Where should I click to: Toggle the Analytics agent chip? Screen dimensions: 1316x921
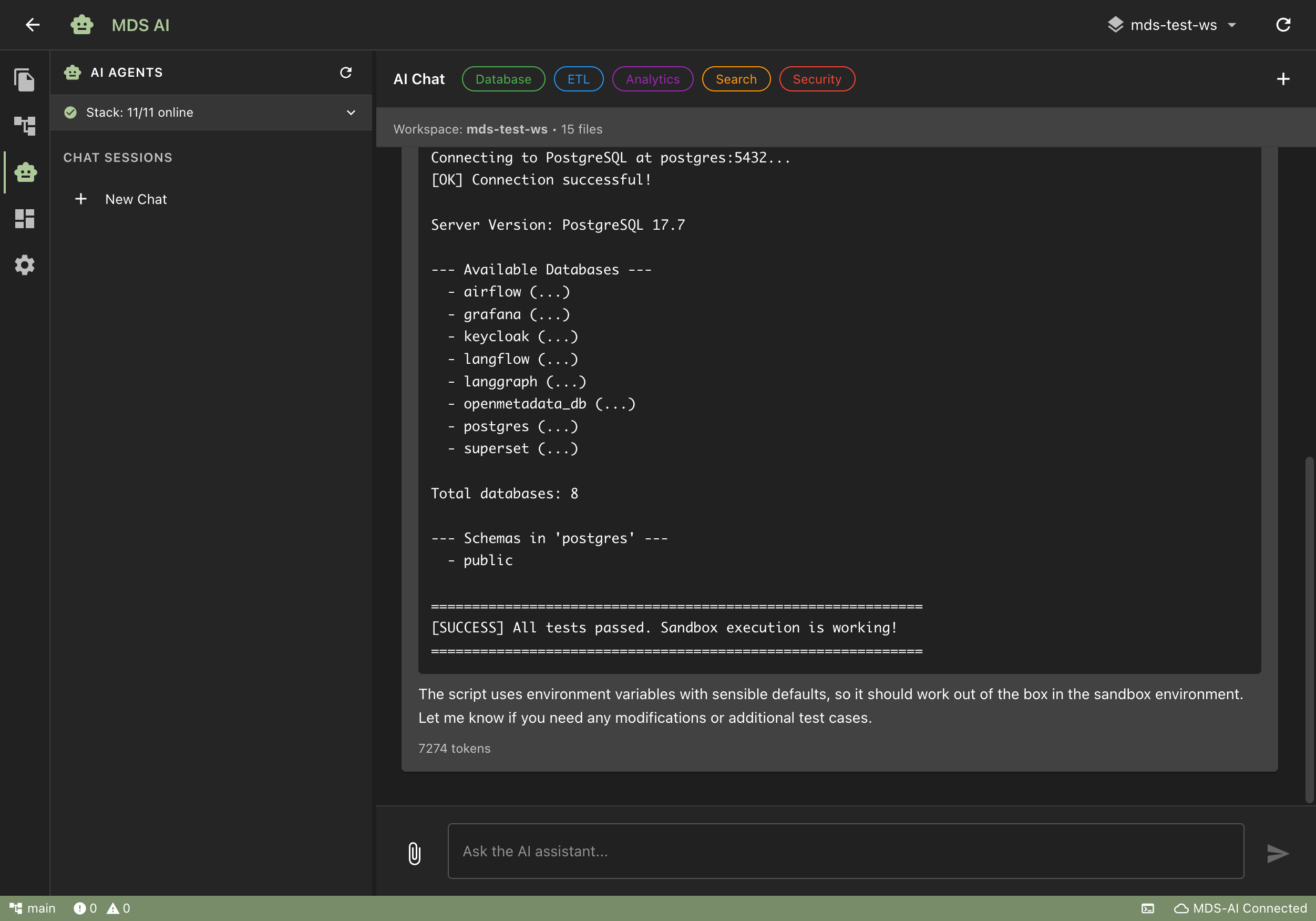(652, 79)
